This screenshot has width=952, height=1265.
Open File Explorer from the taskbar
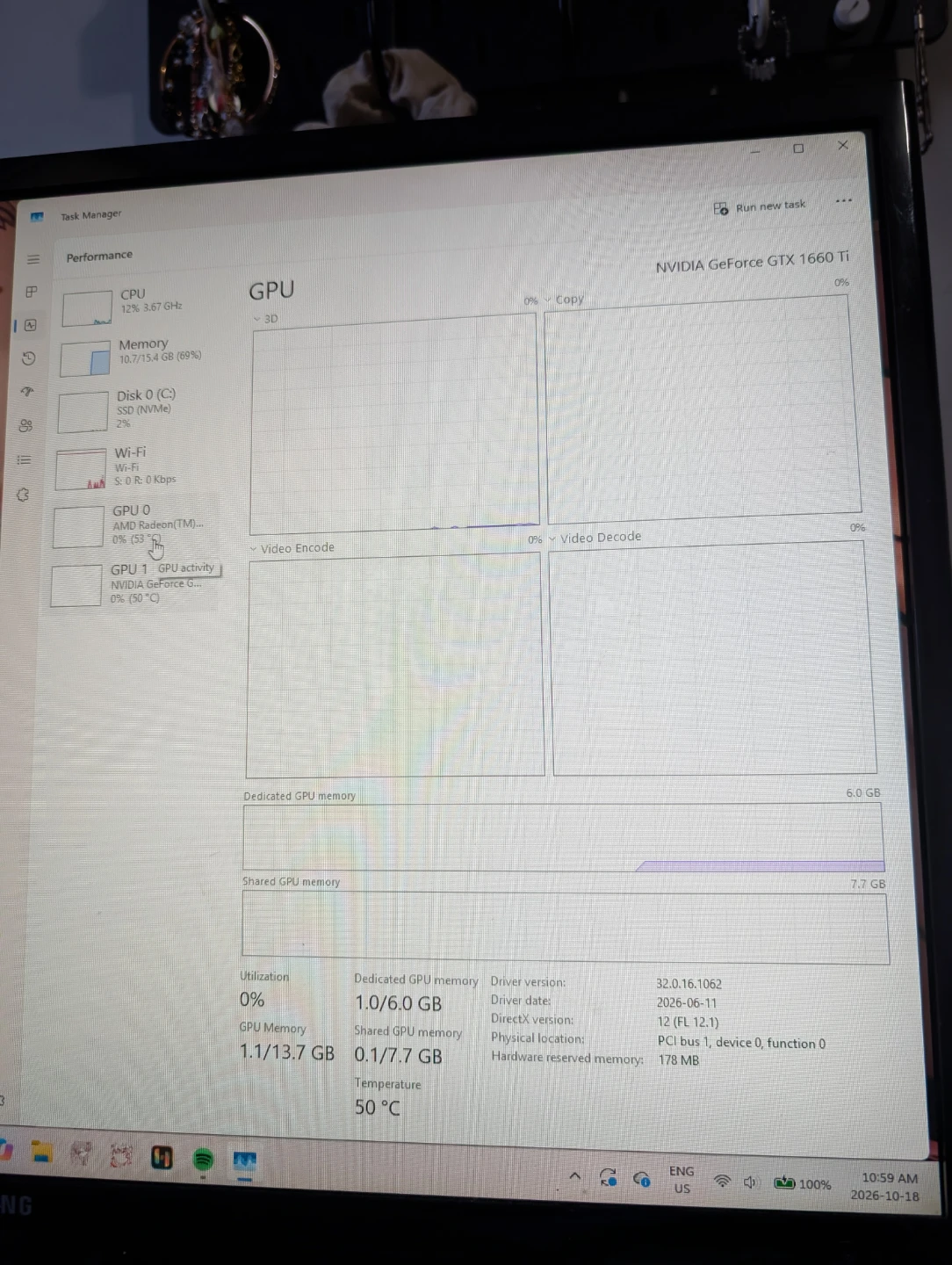pos(41,1153)
